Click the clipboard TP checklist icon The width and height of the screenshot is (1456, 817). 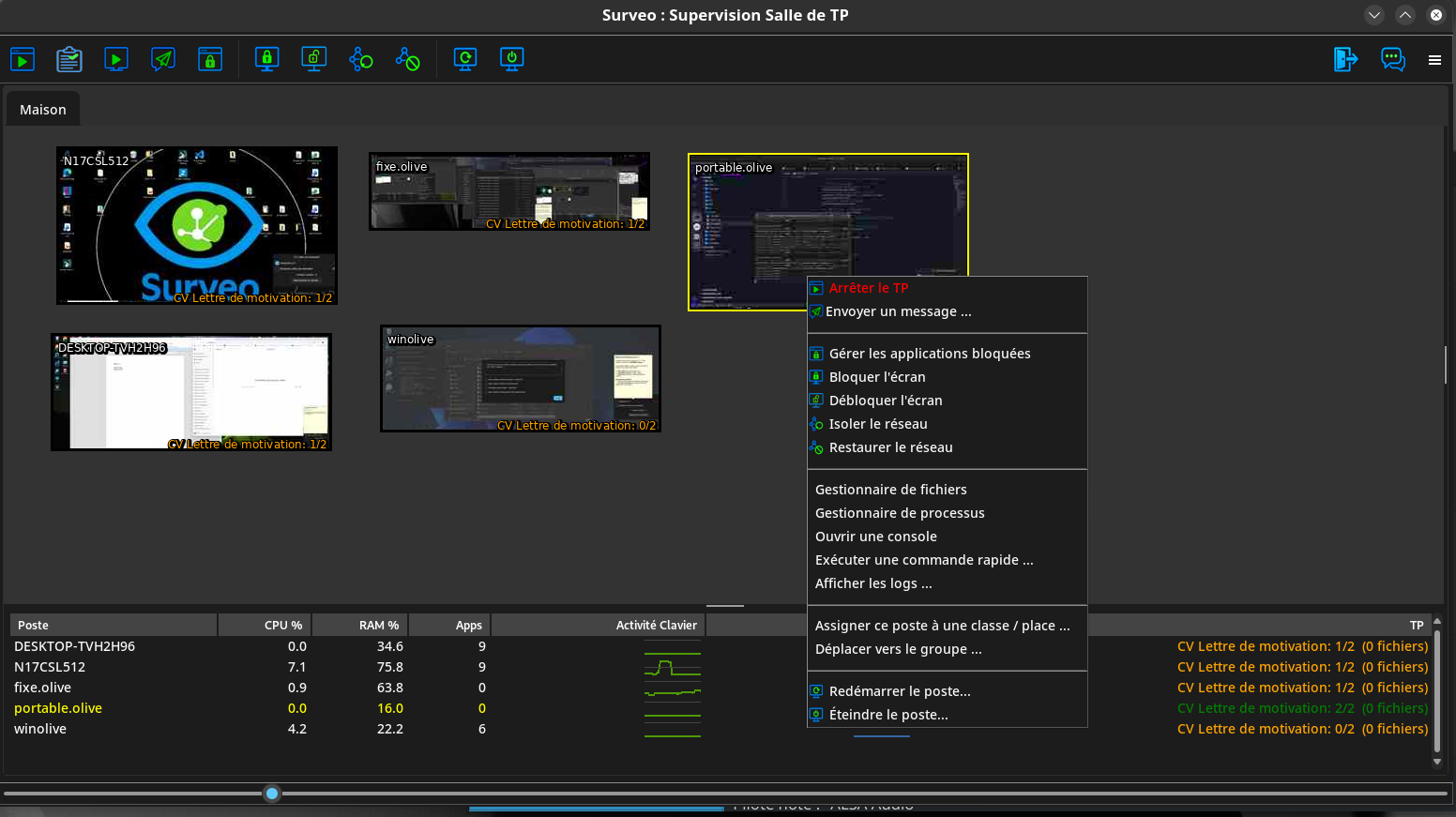[x=69, y=58]
